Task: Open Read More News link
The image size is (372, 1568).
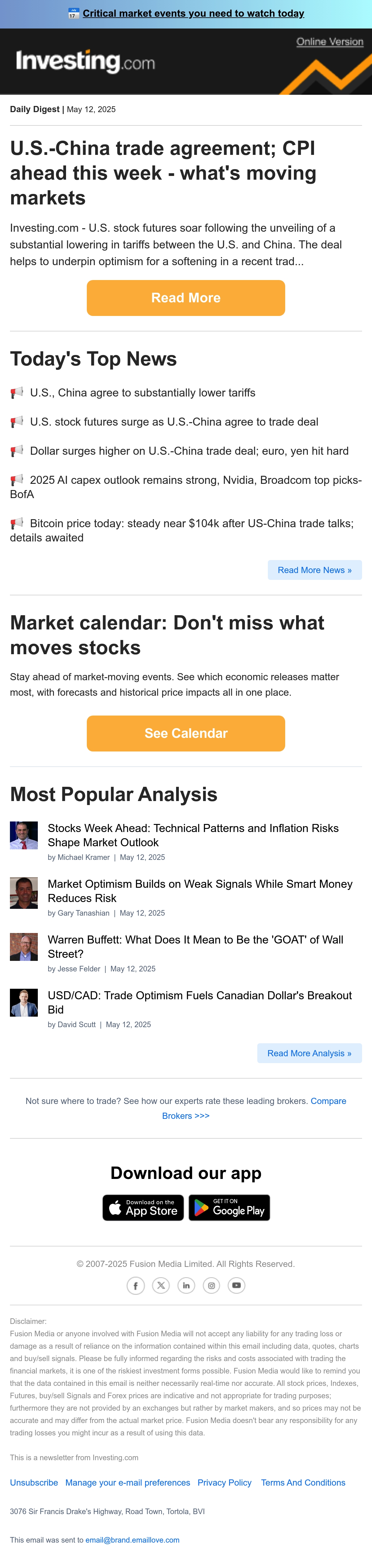Action: (x=315, y=570)
